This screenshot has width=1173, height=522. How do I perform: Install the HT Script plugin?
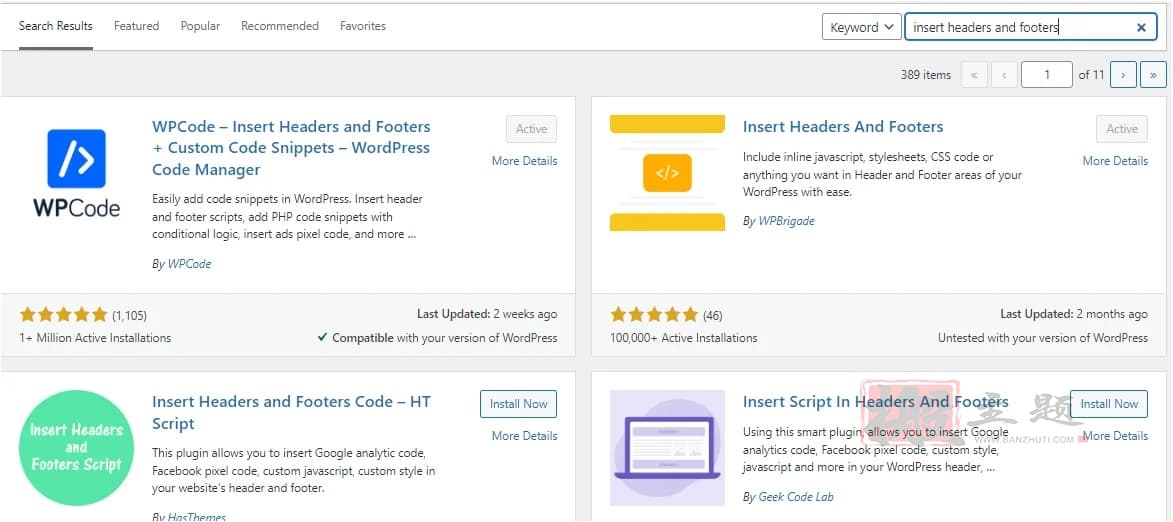518,404
